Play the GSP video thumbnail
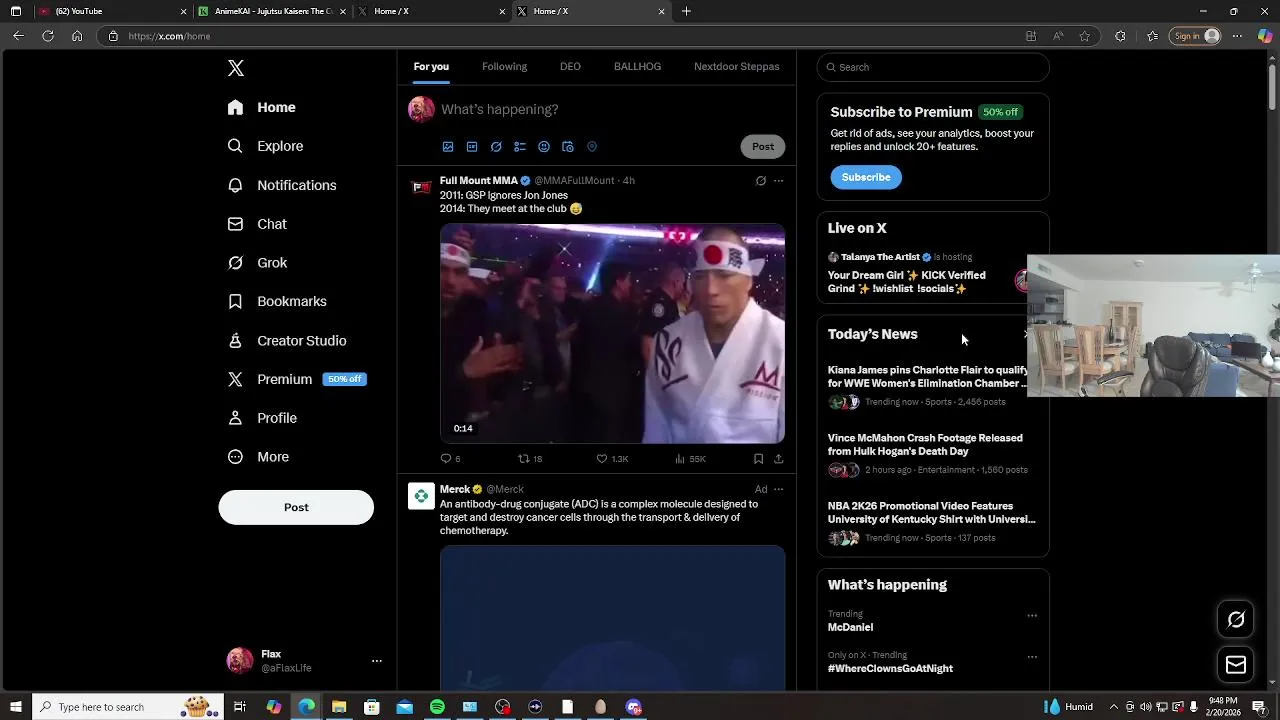 click(x=612, y=333)
